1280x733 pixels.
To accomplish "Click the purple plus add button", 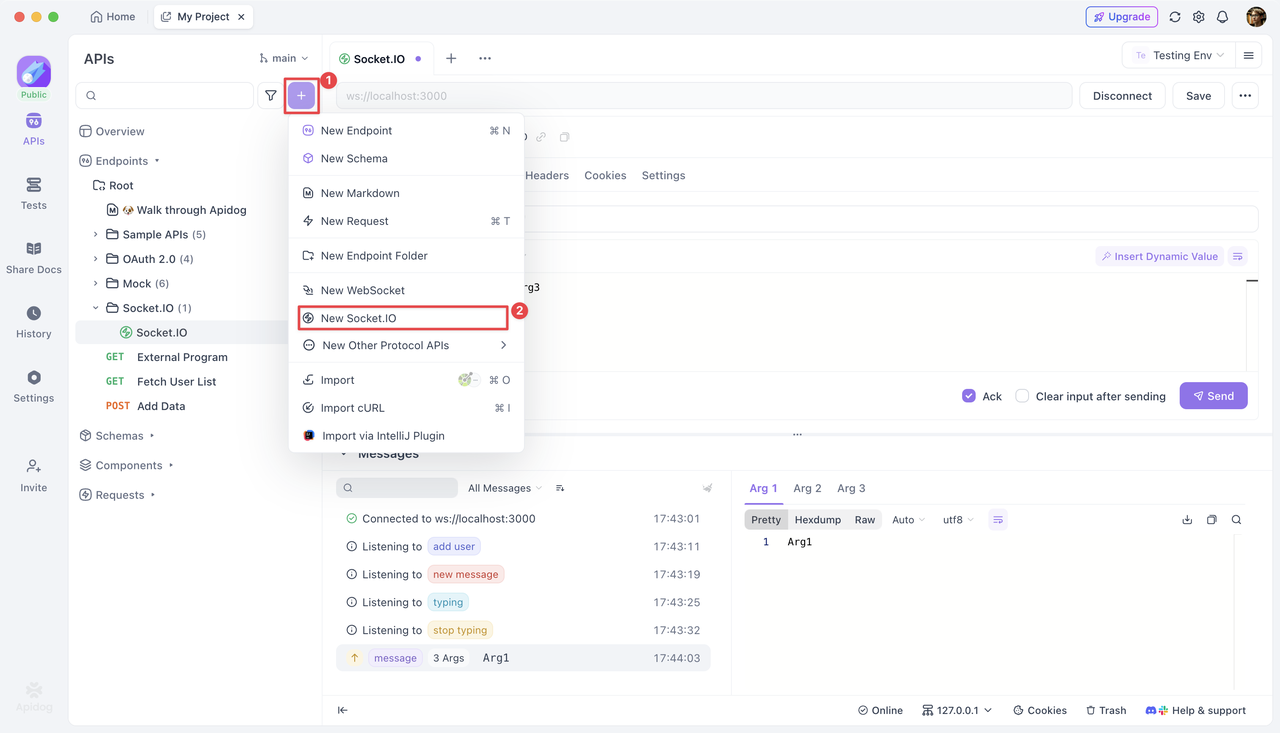I will click(301, 96).
